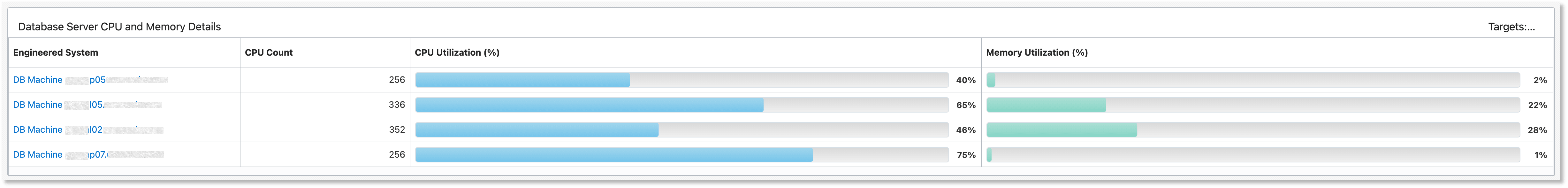Open the DB Machine l02 link
The height and width of the screenshot is (188, 1568).
coord(88,130)
